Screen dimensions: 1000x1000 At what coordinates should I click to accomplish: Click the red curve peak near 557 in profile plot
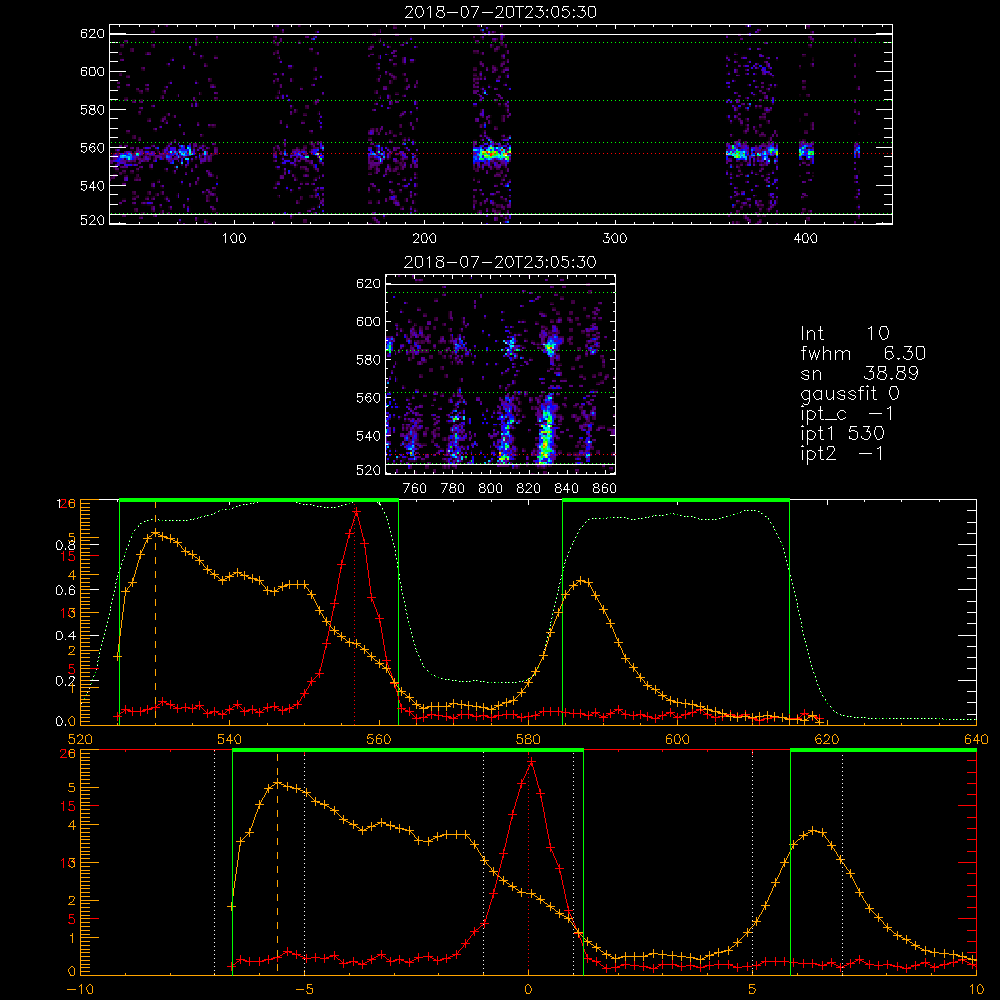pyautogui.click(x=356, y=511)
